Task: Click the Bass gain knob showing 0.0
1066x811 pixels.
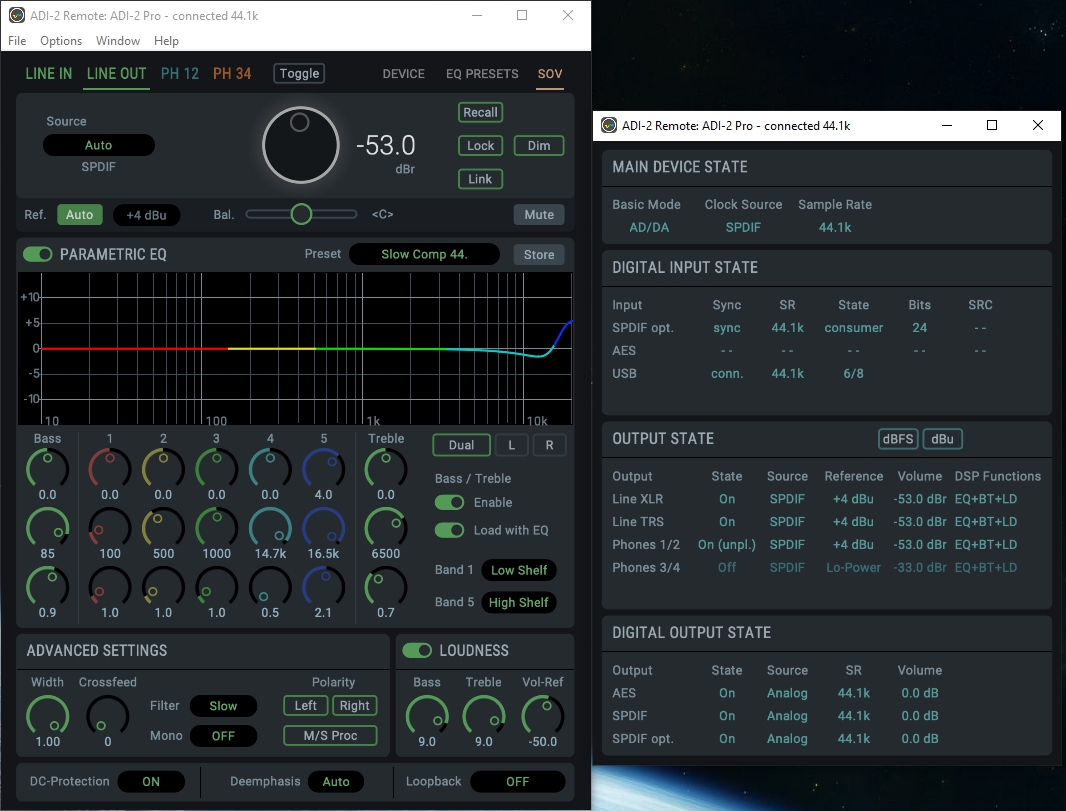Action: 48,468
